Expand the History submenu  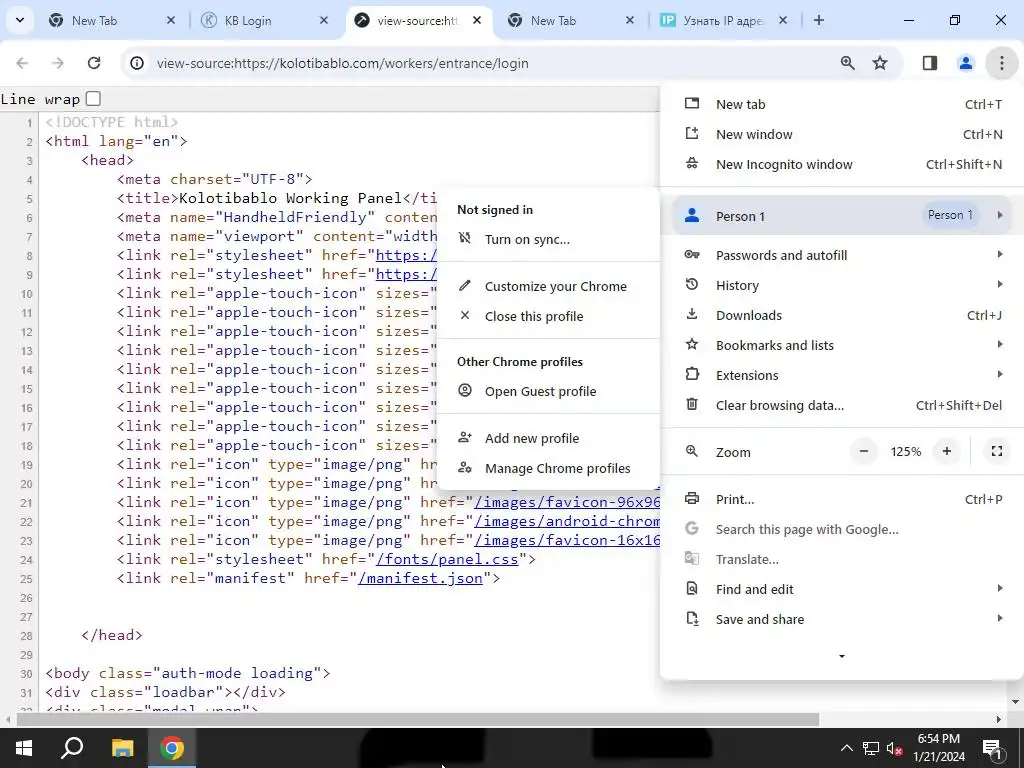click(x=842, y=285)
